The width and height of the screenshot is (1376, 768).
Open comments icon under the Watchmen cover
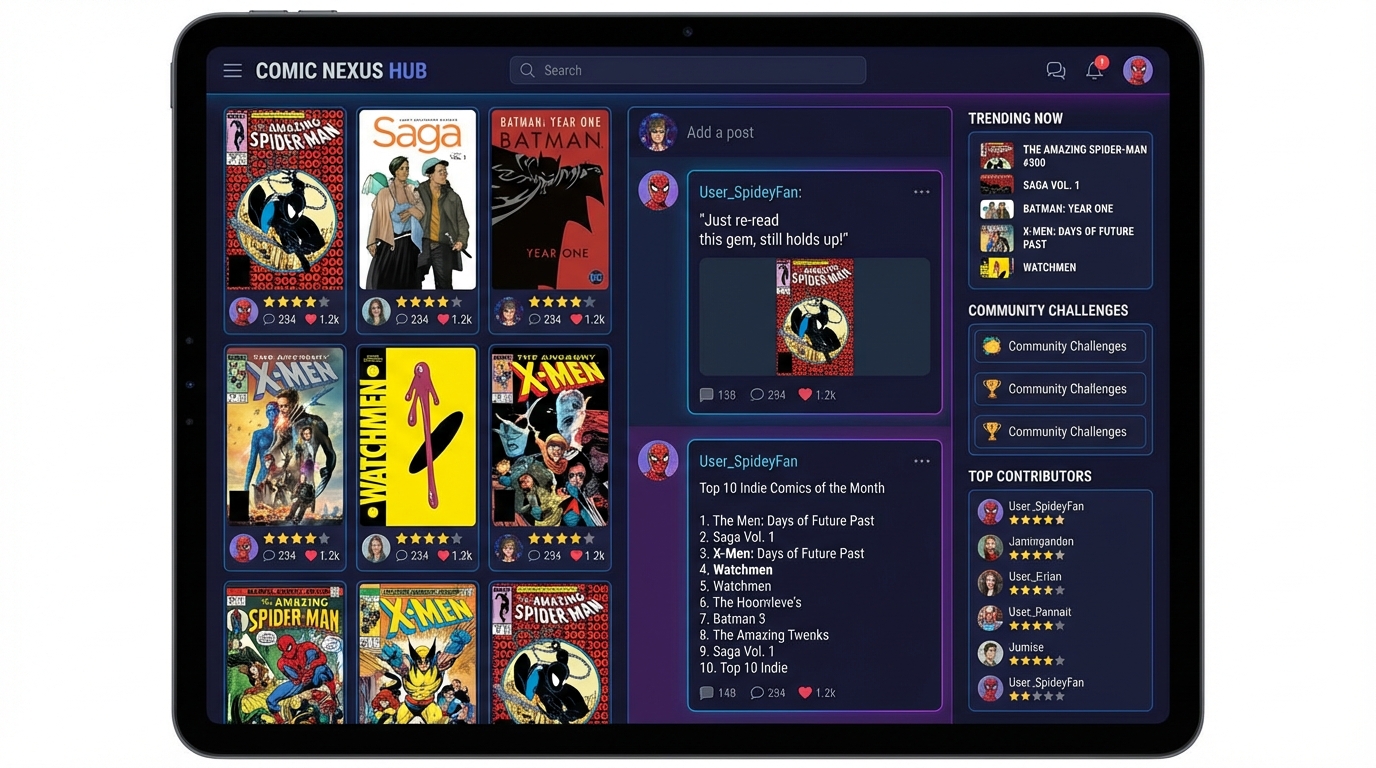tap(401, 556)
